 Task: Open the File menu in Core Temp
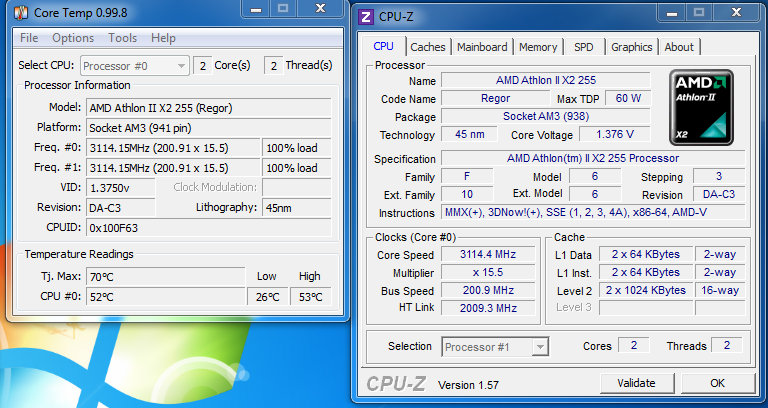pyautogui.click(x=29, y=38)
